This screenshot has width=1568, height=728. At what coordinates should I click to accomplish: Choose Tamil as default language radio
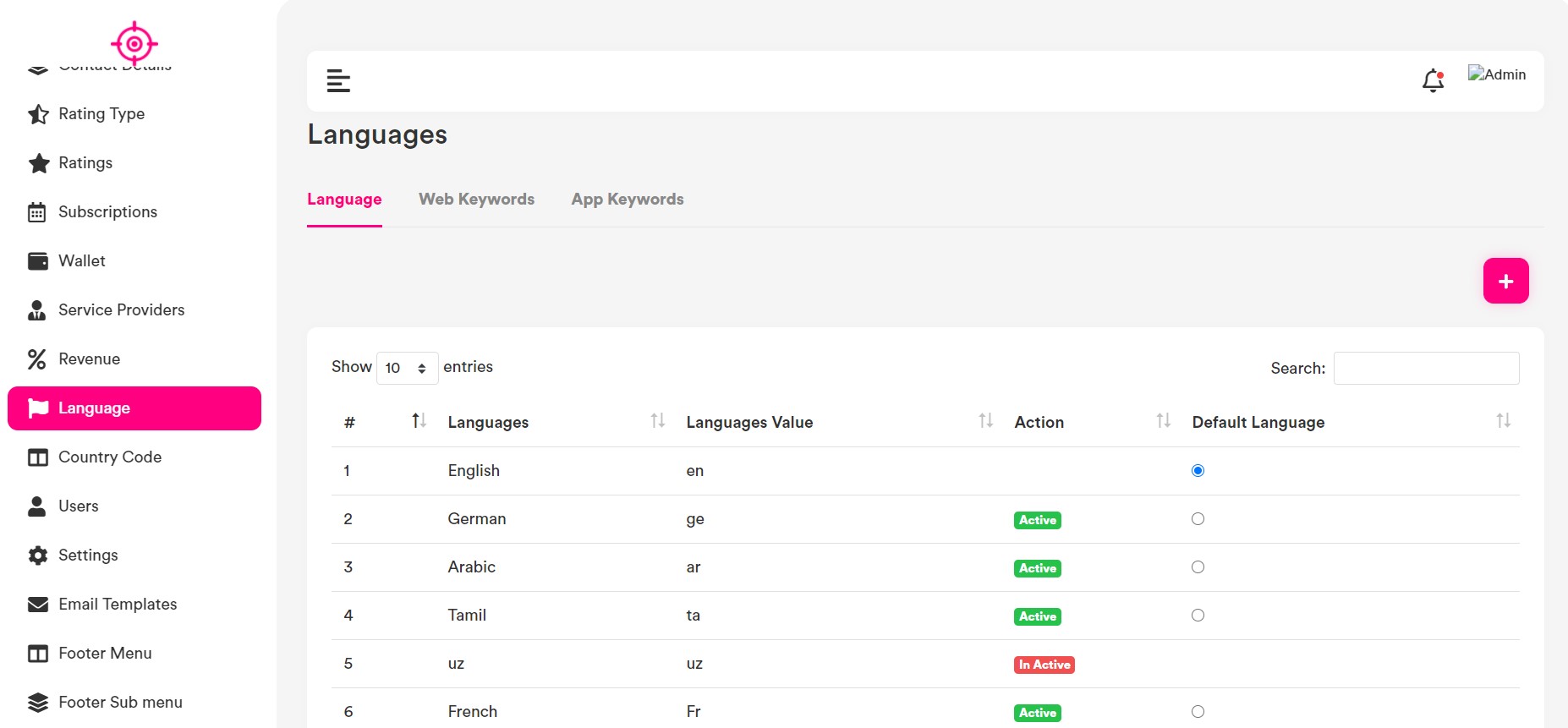point(1198,616)
